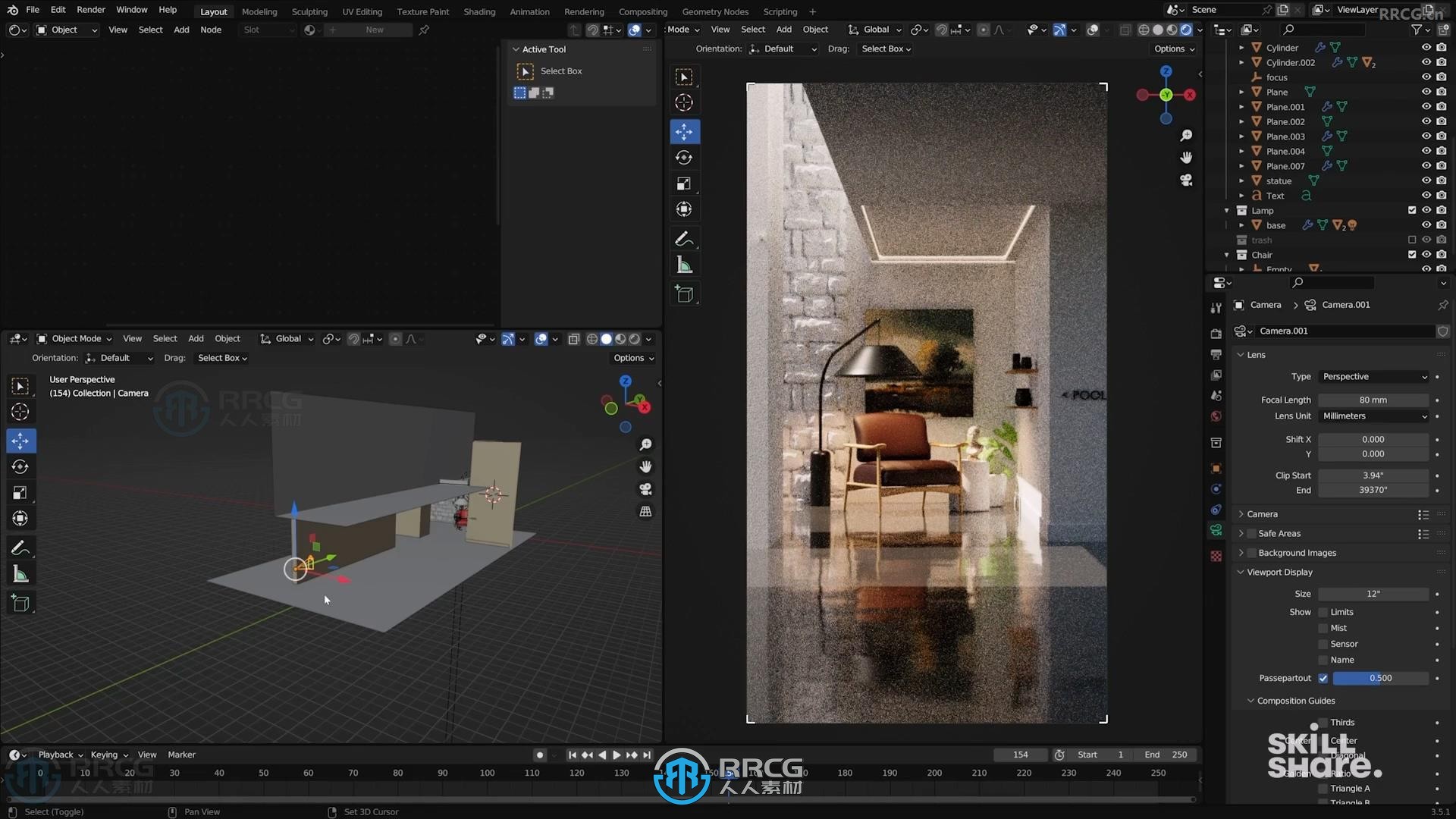Activate the Annotate tool in right viewport toolbar
The width and height of the screenshot is (1456, 819).
coord(684,239)
